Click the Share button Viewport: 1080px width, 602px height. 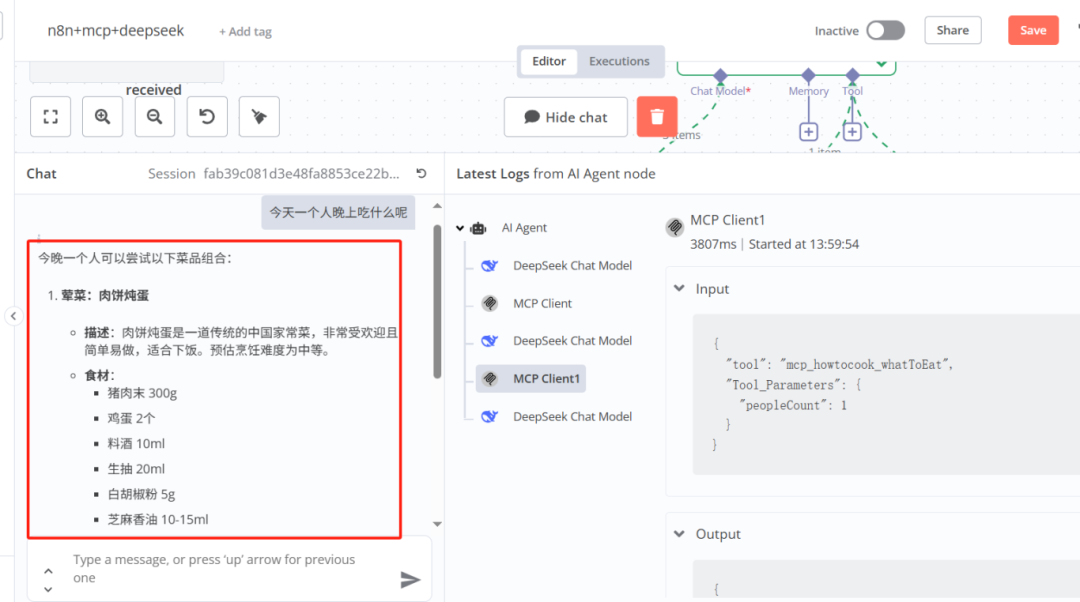[953, 30]
